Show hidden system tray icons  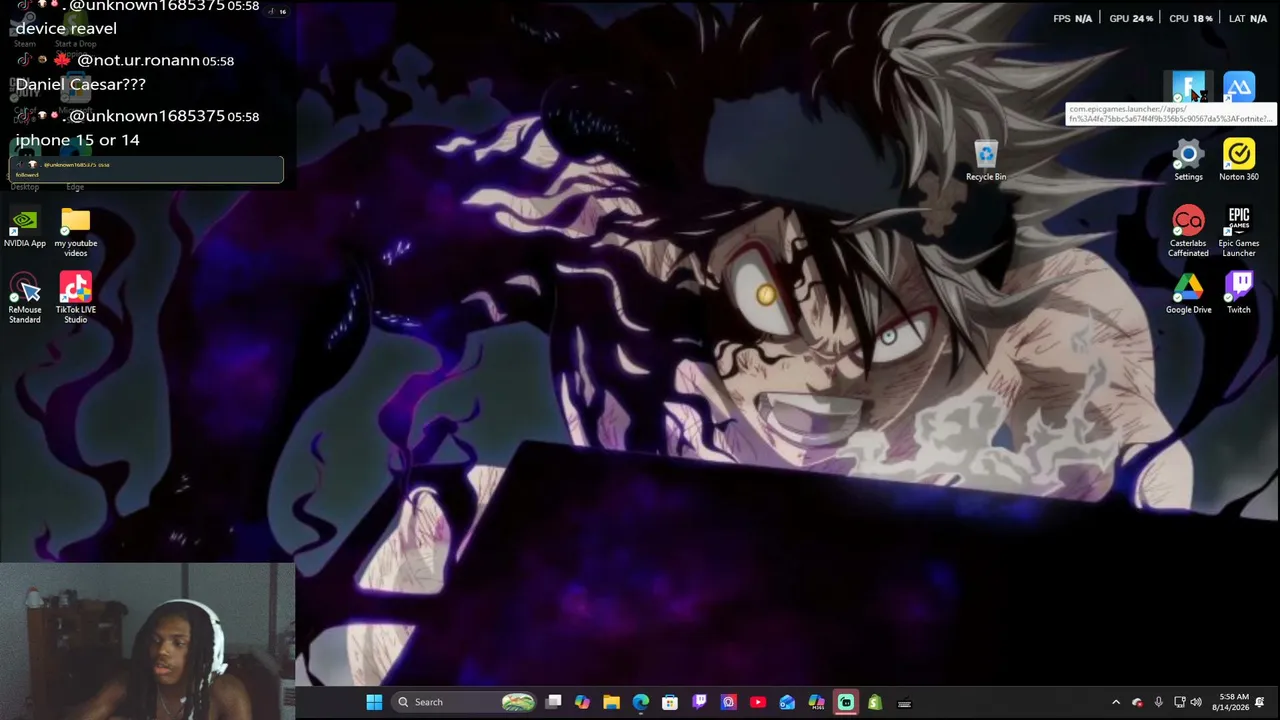click(1116, 702)
